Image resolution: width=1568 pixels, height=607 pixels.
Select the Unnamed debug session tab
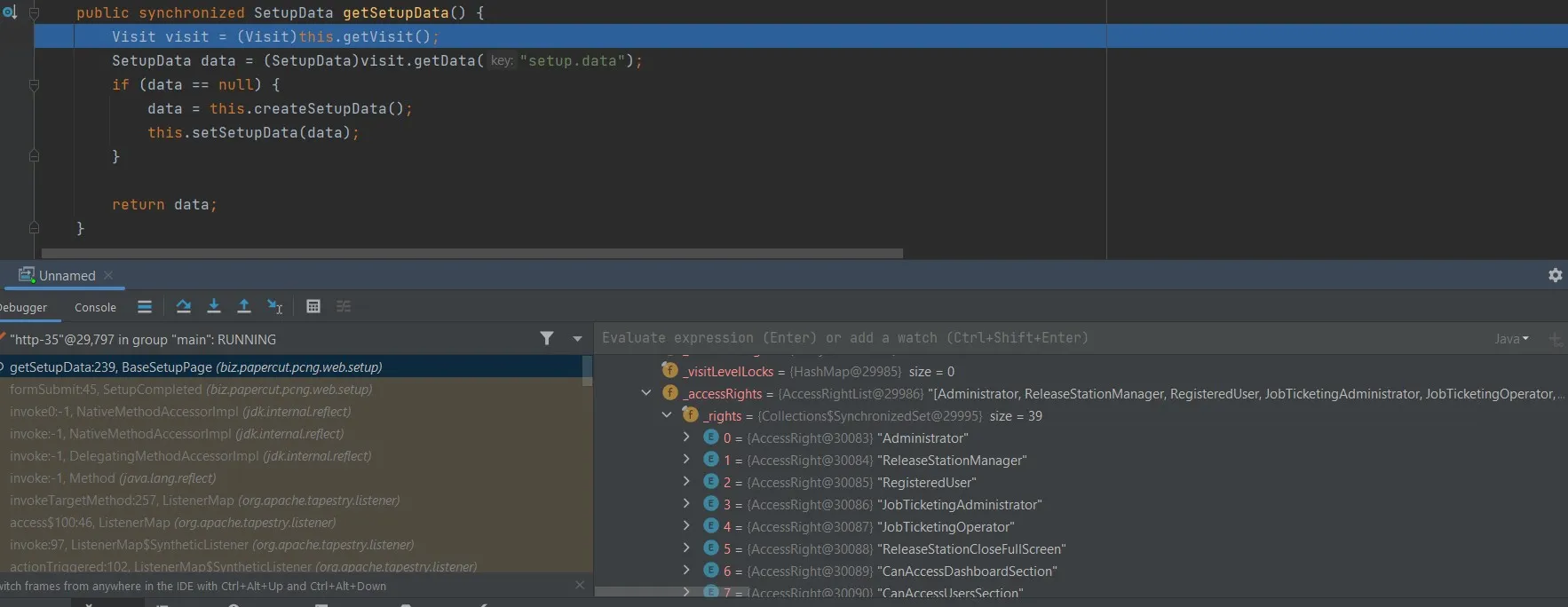click(x=67, y=275)
